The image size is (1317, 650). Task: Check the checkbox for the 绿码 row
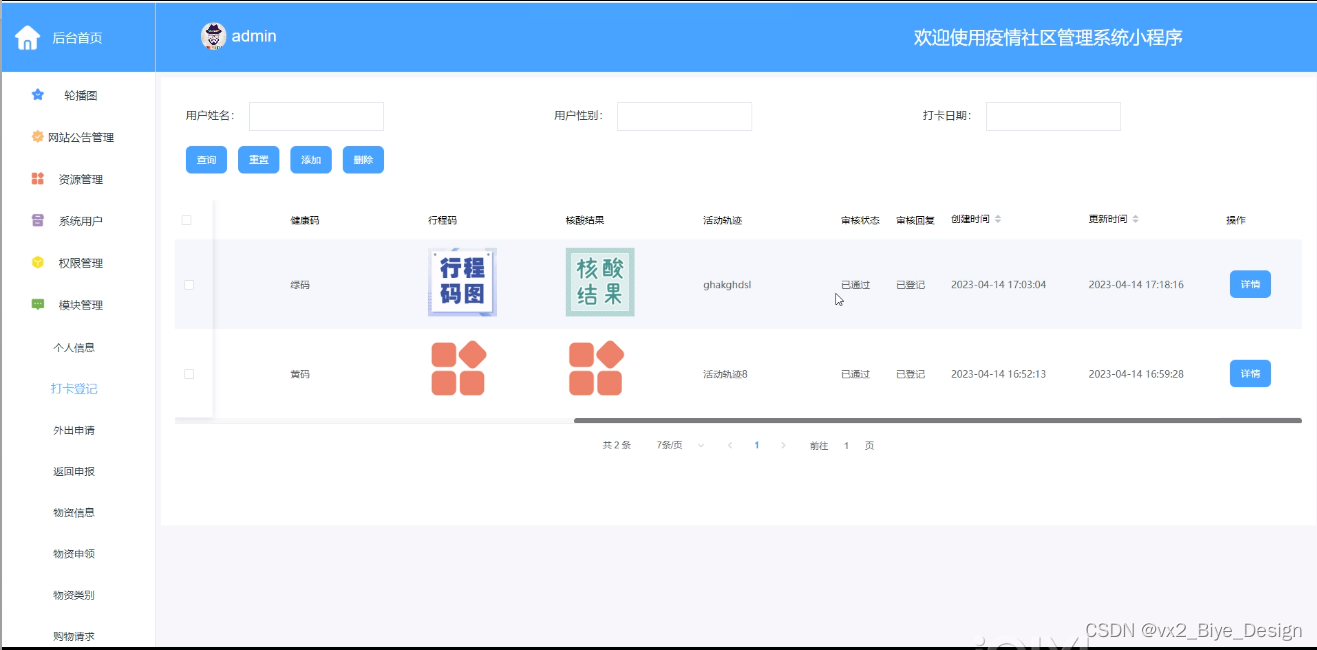click(x=189, y=285)
